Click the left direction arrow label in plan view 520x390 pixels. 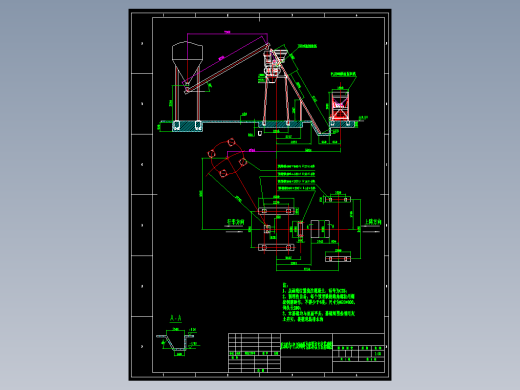[x=236, y=222]
